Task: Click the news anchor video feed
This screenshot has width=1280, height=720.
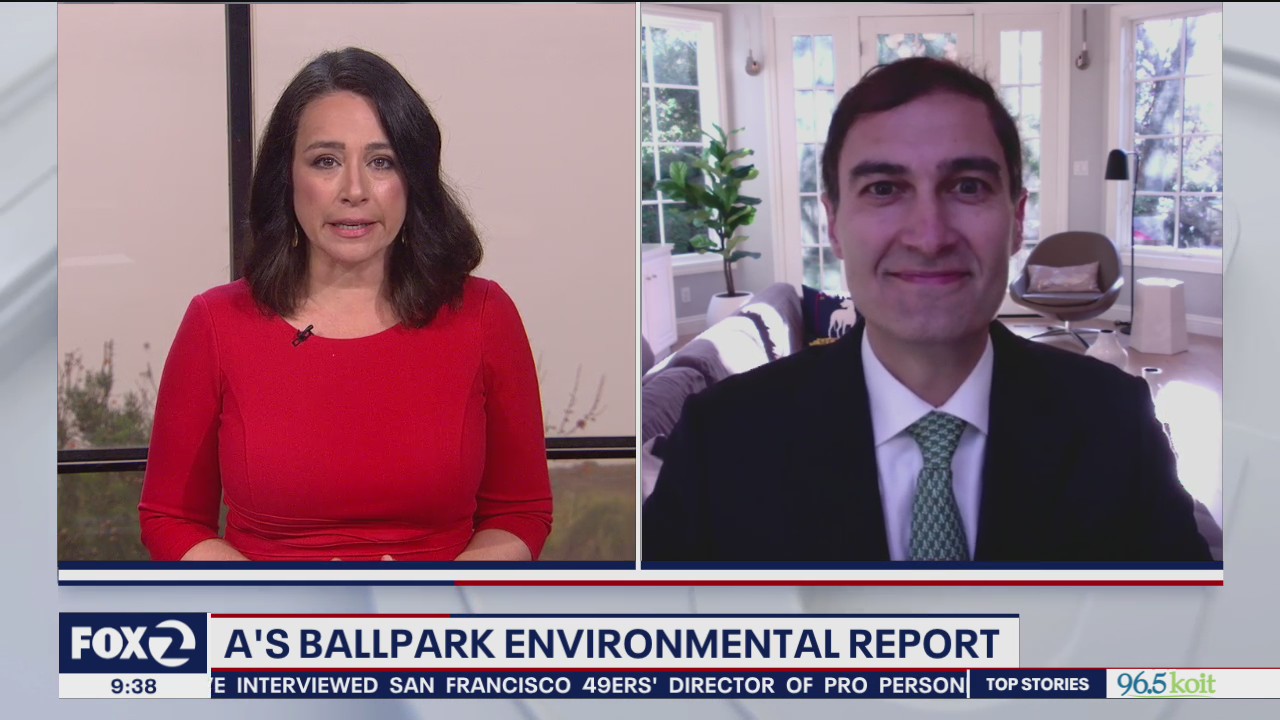Action: 346,282
